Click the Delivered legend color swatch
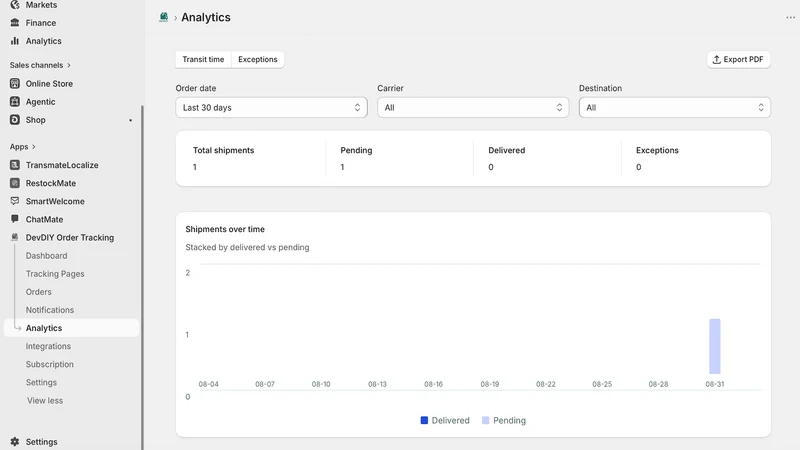 pyautogui.click(x=424, y=420)
